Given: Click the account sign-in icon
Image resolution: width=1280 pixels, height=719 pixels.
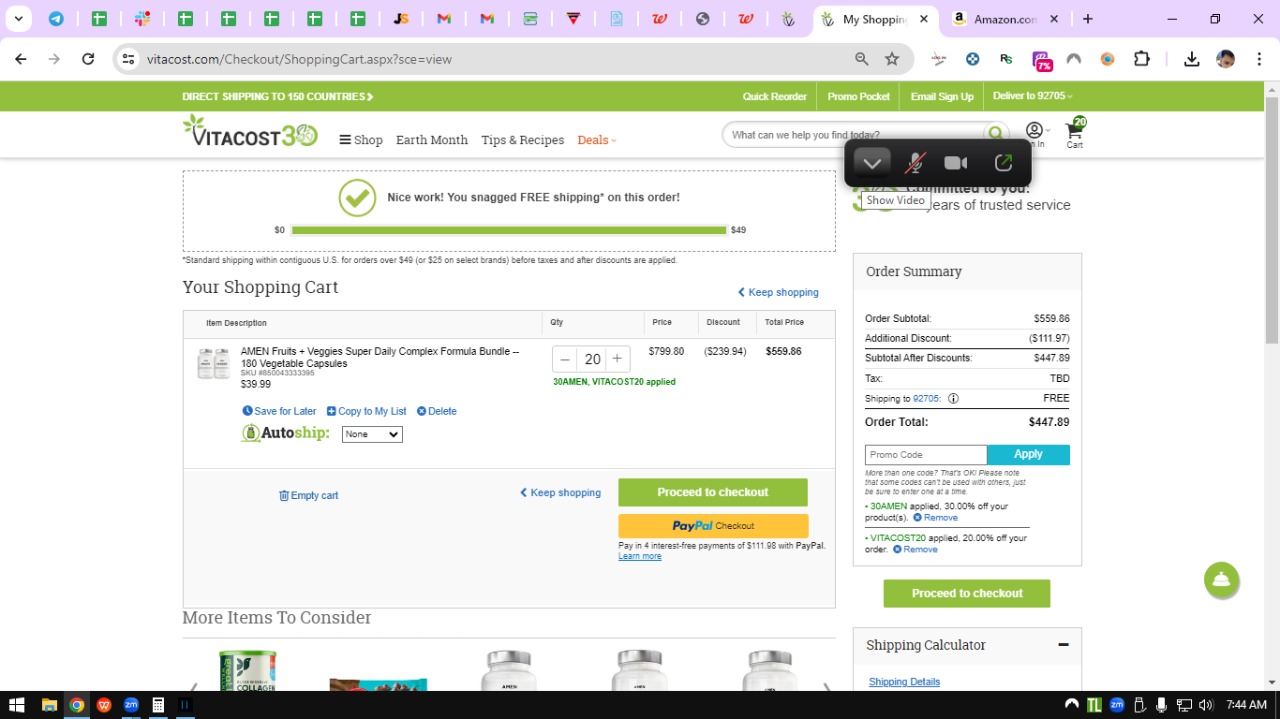Looking at the screenshot, I should tap(1034, 133).
